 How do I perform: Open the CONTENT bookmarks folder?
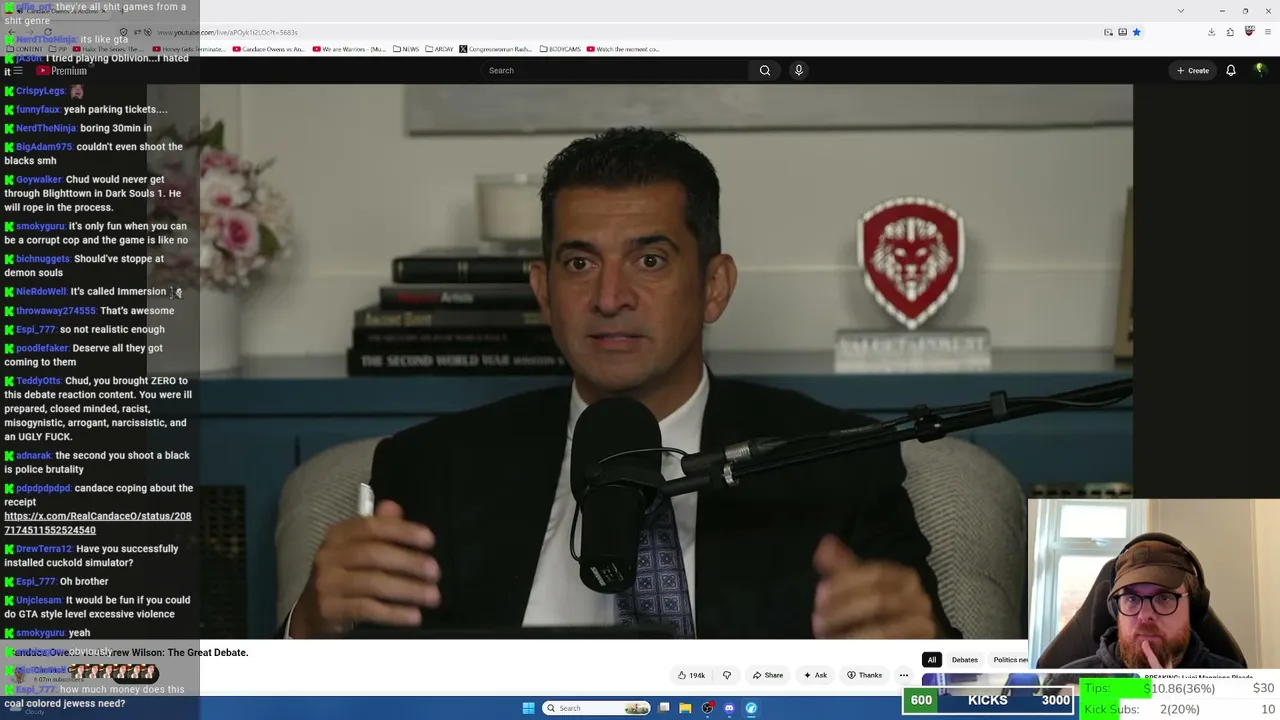pyautogui.click(x=25, y=49)
